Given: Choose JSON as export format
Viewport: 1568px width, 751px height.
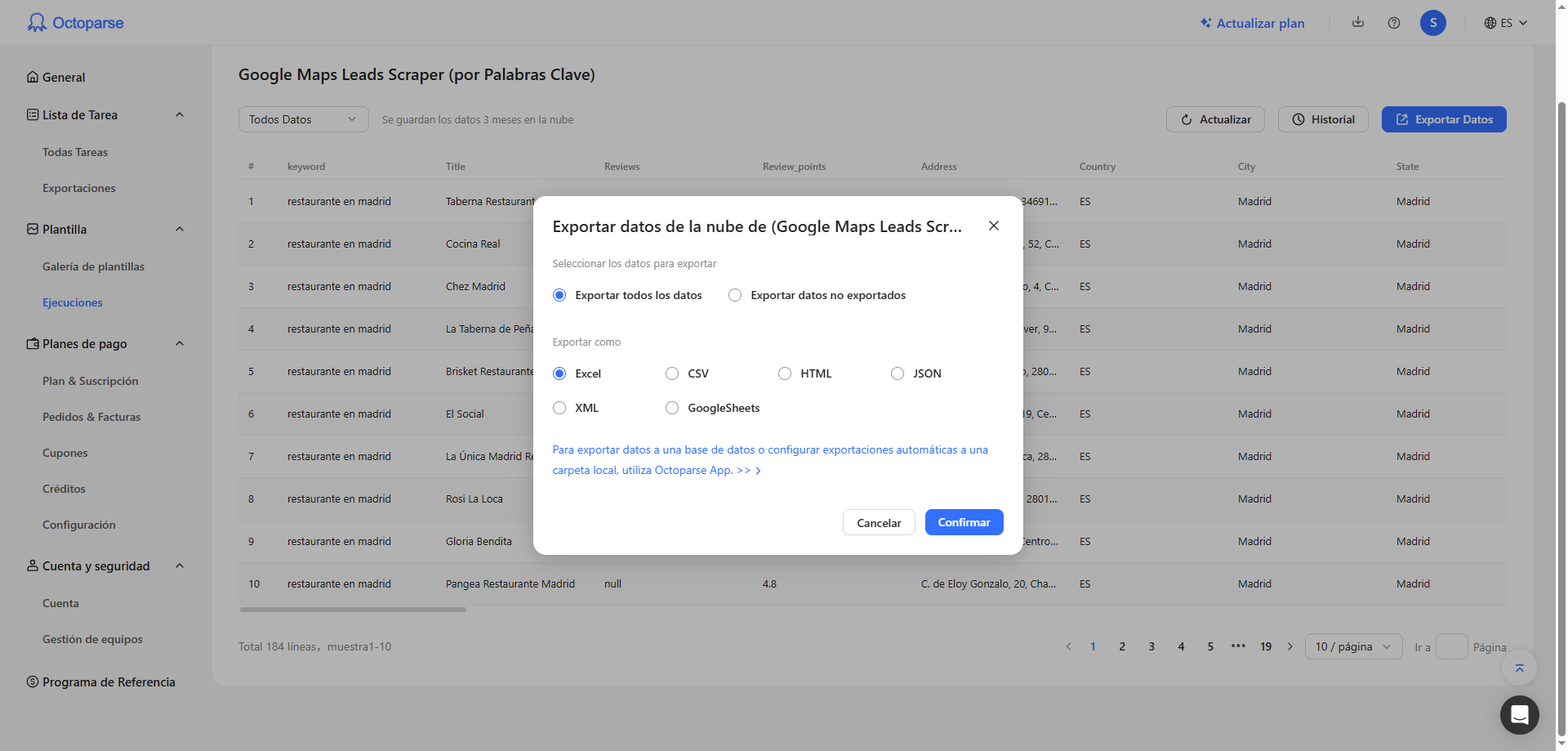Looking at the screenshot, I should (898, 373).
